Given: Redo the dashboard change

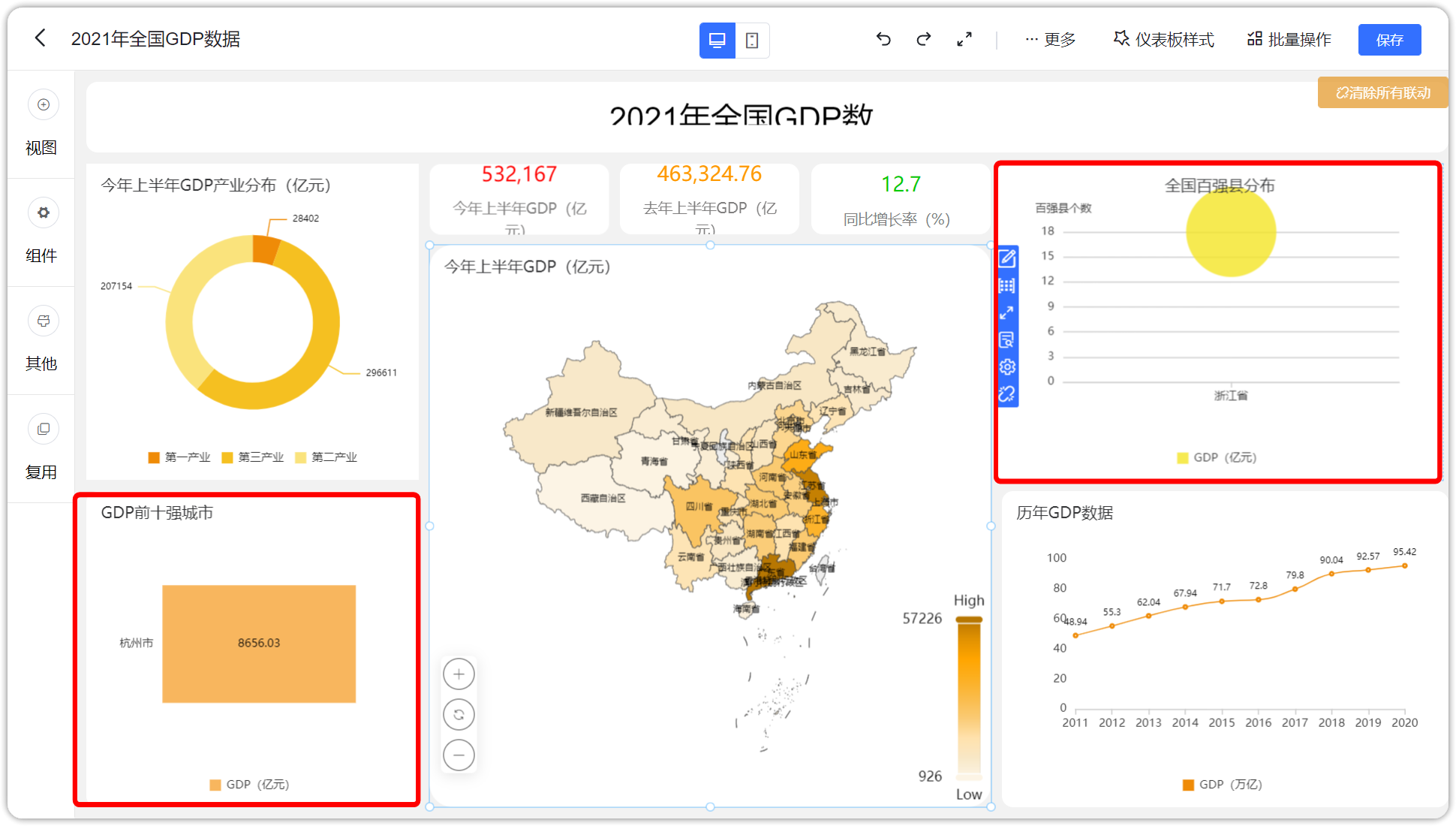Looking at the screenshot, I should (x=924, y=39).
